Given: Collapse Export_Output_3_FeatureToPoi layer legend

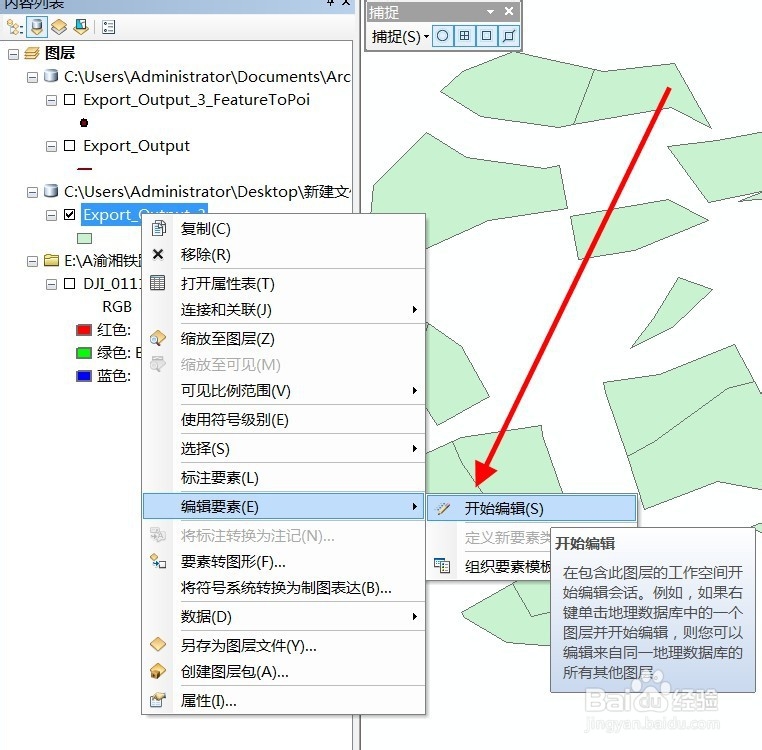Looking at the screenshot, I should 51,101.
